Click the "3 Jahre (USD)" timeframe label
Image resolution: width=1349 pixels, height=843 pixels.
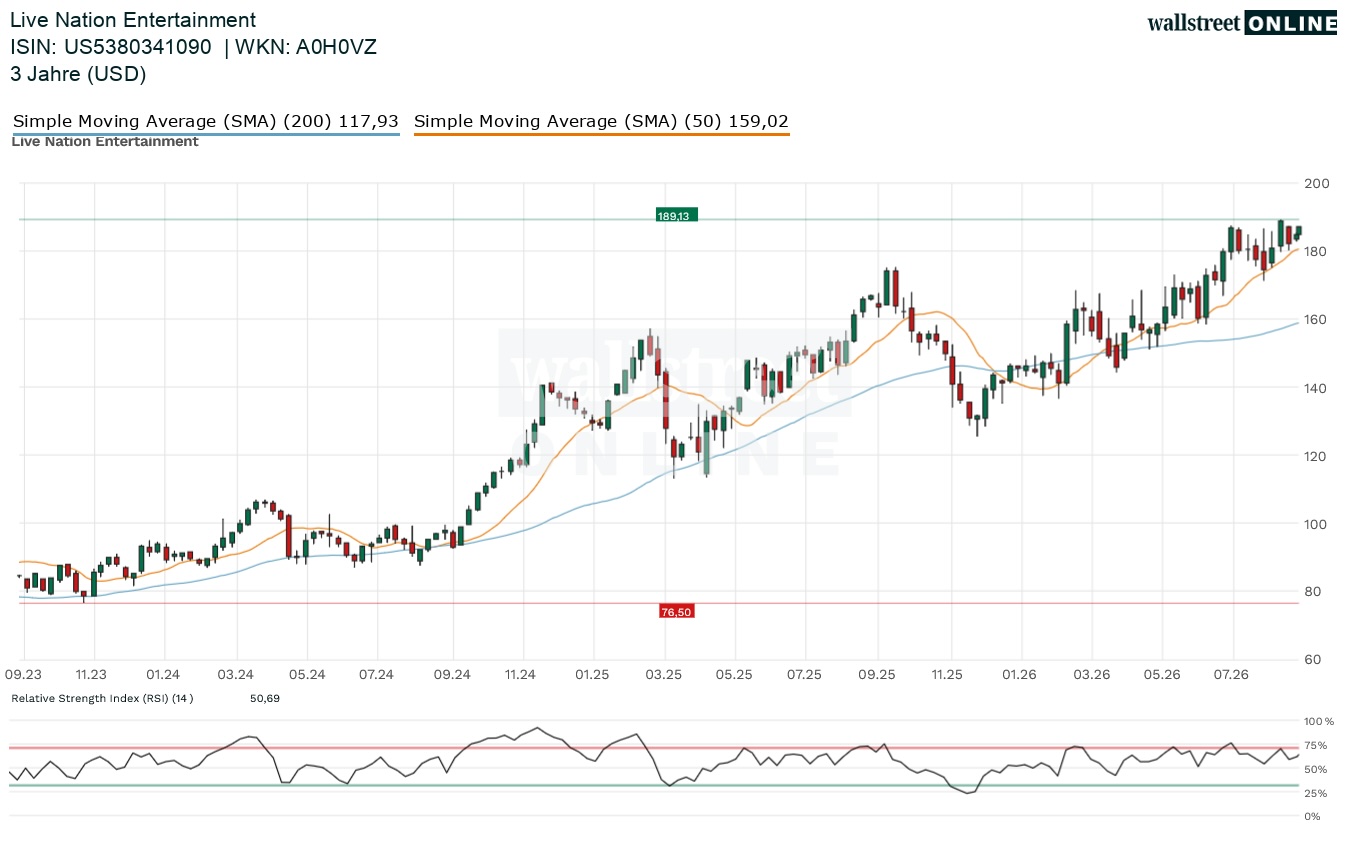click(78, 74)
